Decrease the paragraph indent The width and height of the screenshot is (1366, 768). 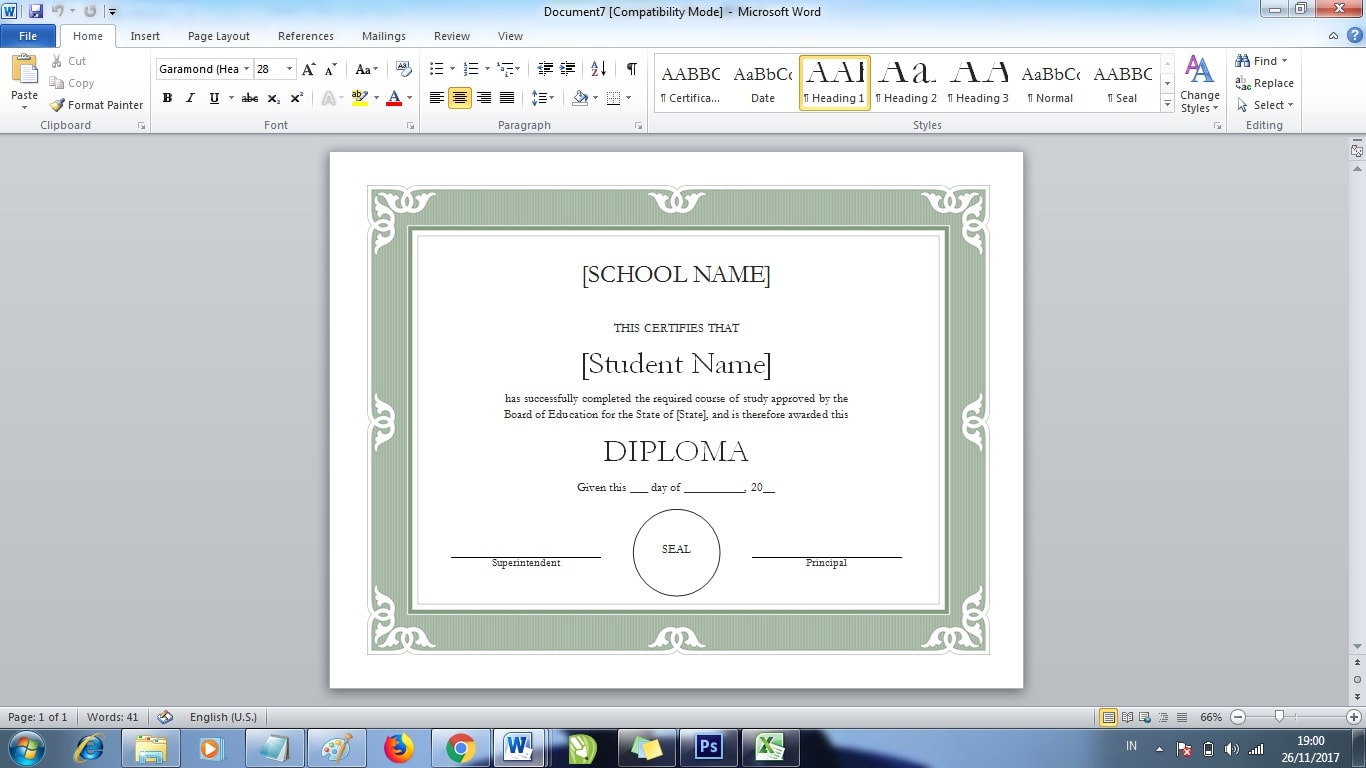(x=545, y=69)
